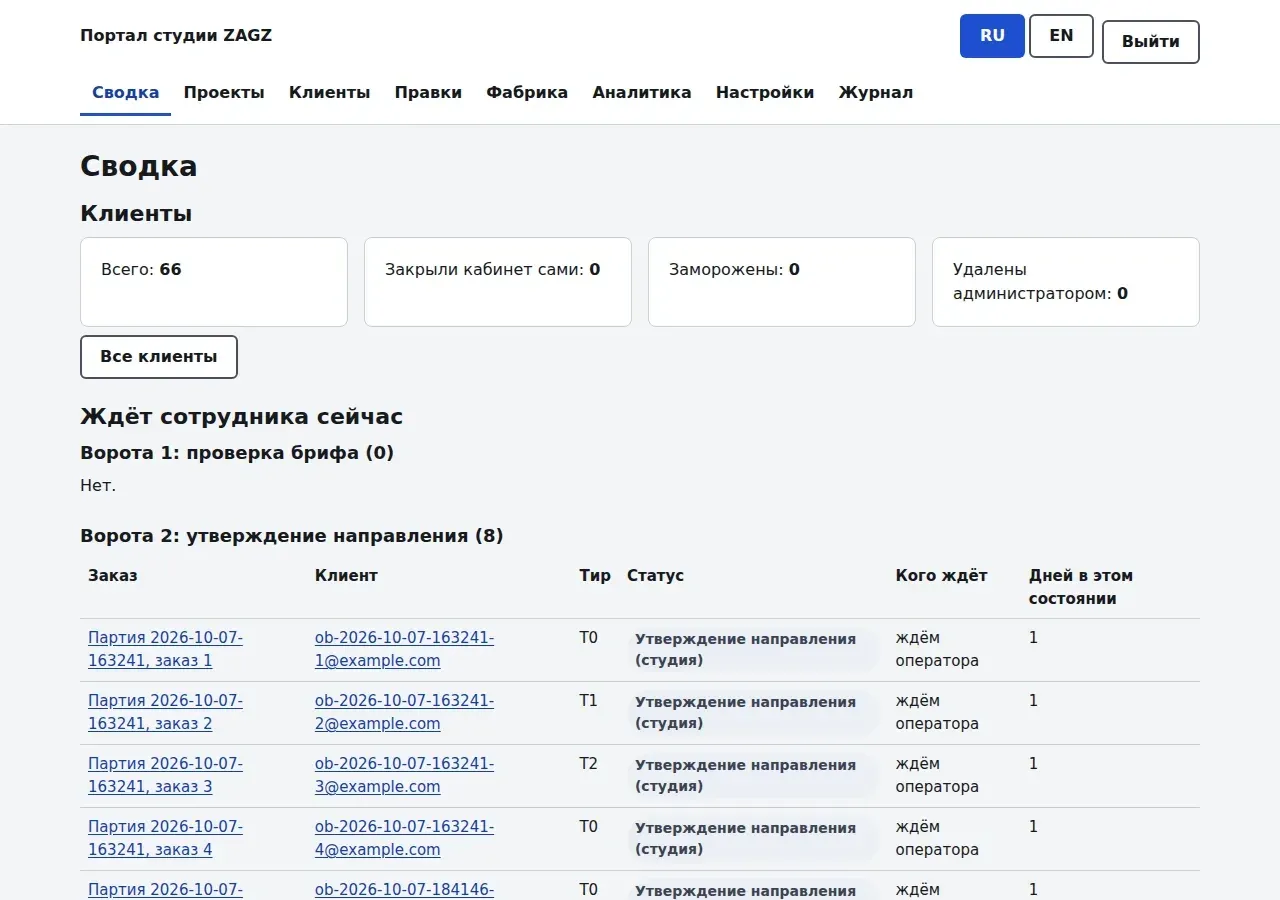Viewport: 1280px width, 900px height.
Task: Select the Заморожены: 0 card
Action: (782, 282)
